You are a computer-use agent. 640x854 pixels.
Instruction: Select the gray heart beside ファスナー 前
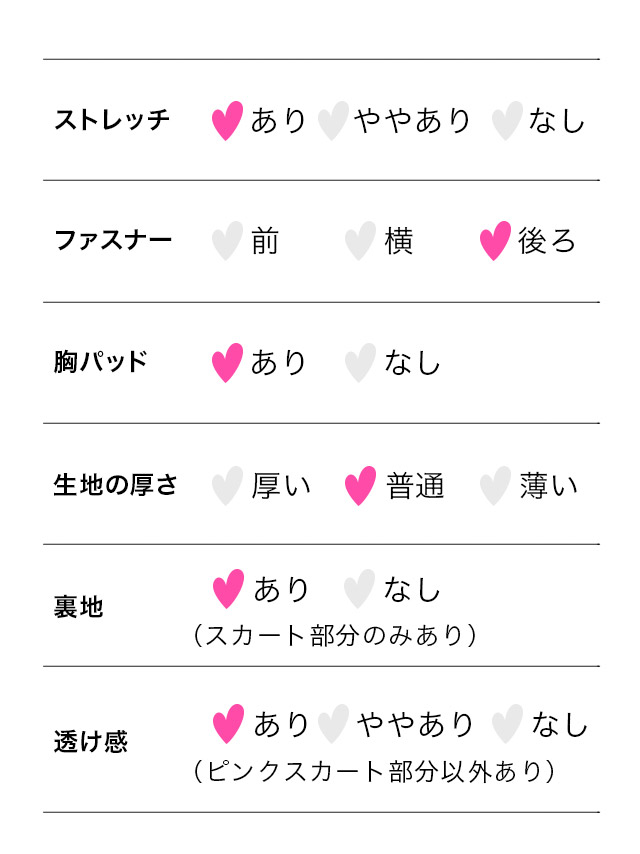227,241
